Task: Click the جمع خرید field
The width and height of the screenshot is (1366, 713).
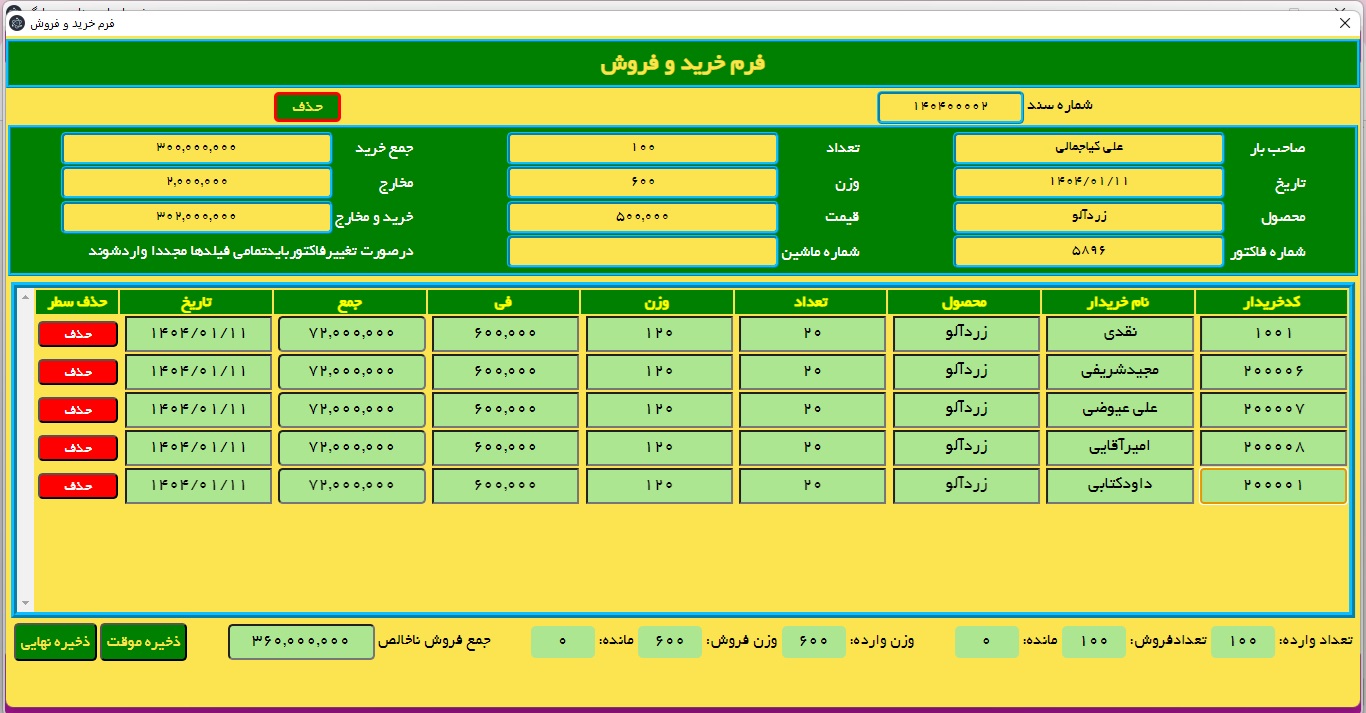Action: click(197, 148)
